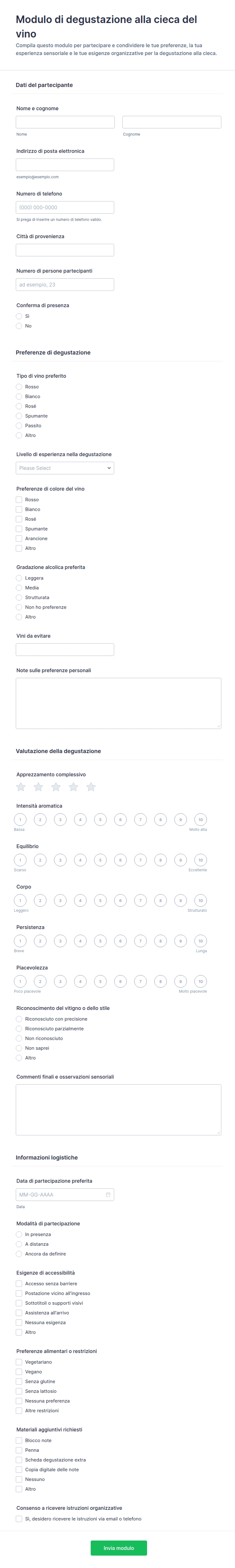Click the Data di partecipazione preferita field
Viewport: 235px width, 1568px height.
tap(61, 1194)
